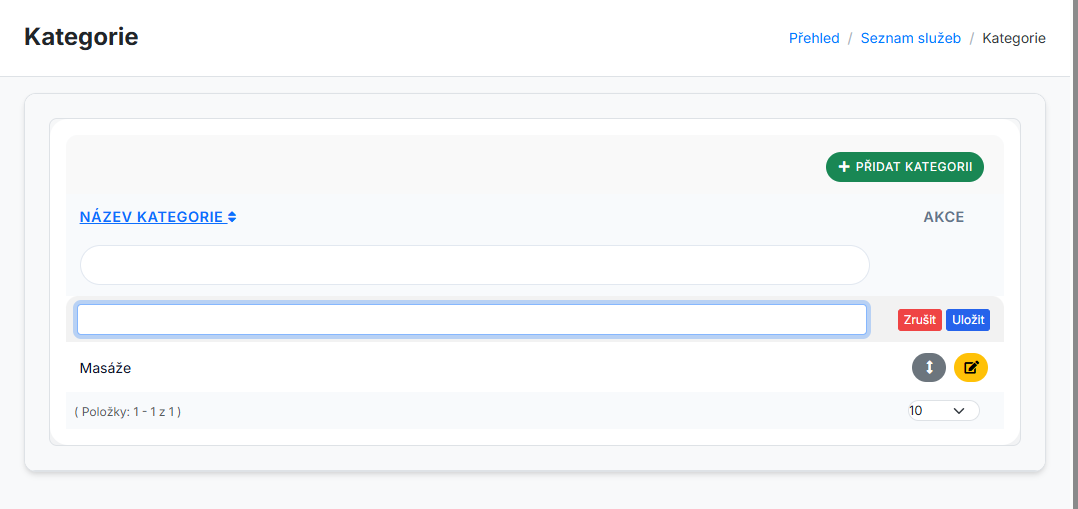The height and width of the screenshot is (509, 1078).
Task: Cancel the new row with Zrušit
Action: tap(919, 320)
